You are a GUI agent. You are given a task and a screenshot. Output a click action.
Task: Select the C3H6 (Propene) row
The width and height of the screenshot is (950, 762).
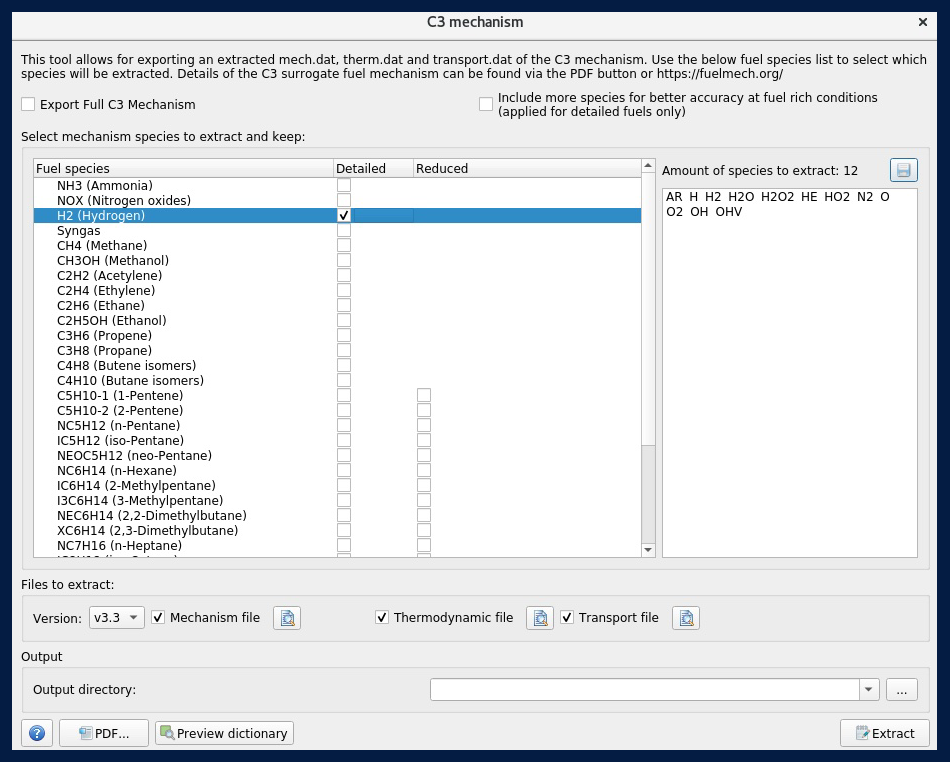tap(337, 336)
